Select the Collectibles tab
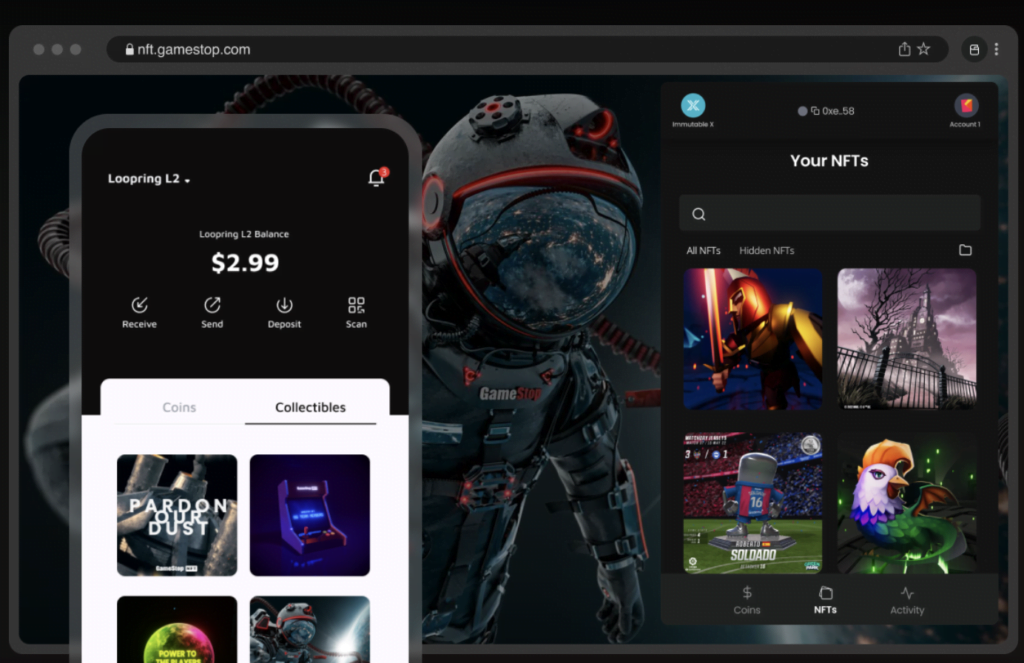1024x663 pixels. [310, 407]
